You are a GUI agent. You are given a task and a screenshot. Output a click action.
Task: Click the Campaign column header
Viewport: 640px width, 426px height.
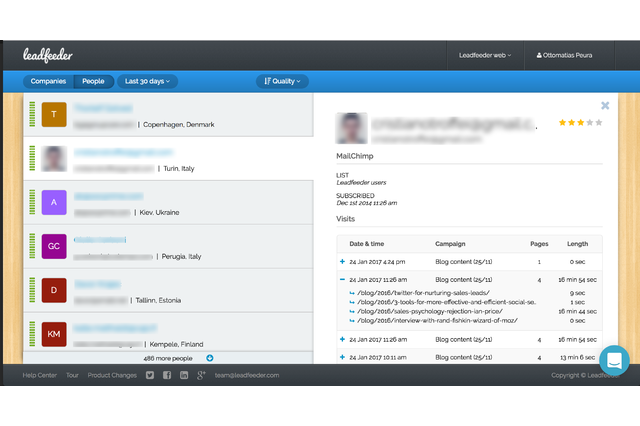450,244
